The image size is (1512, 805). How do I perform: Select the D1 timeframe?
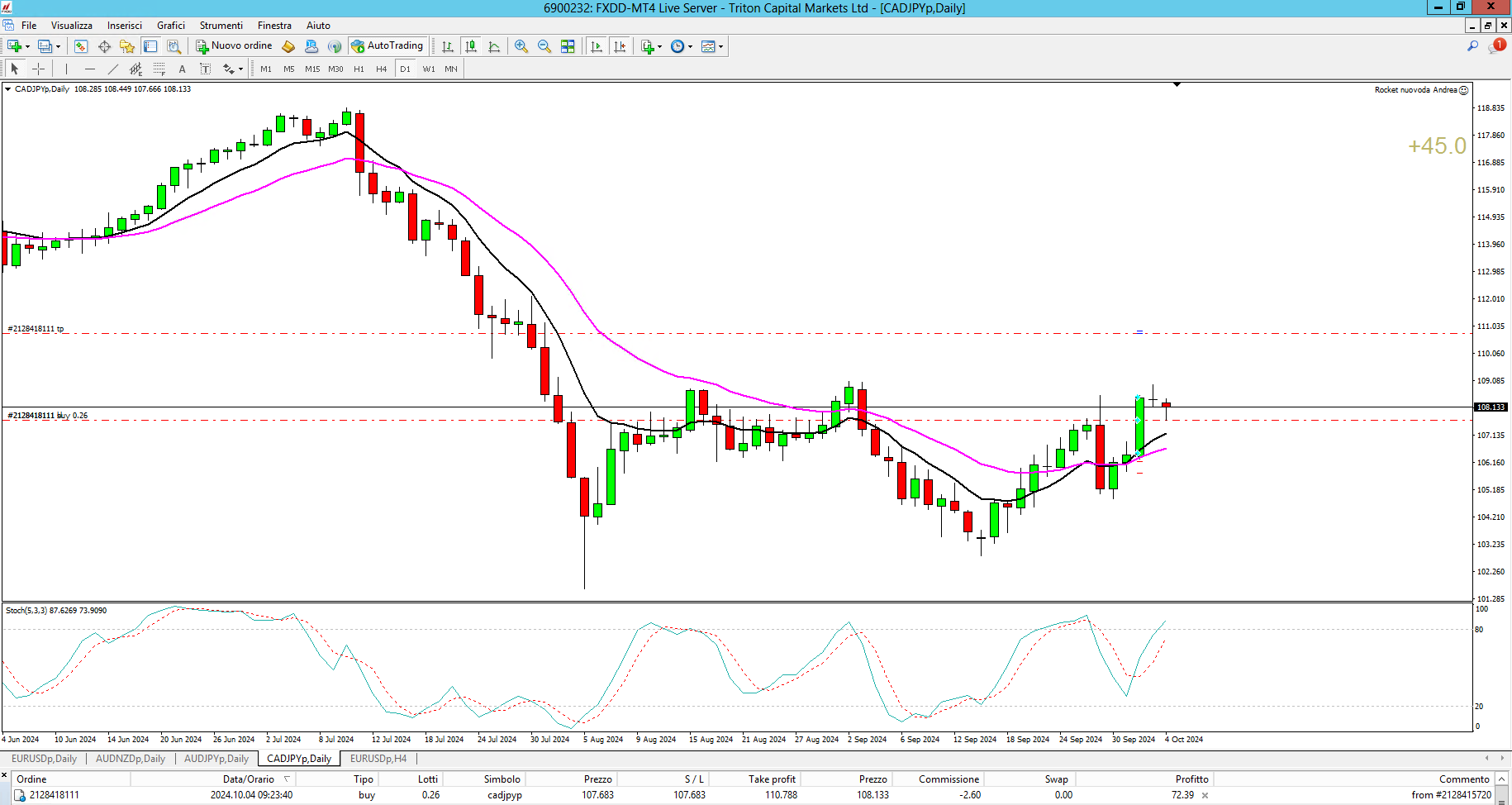click(405, 69)
